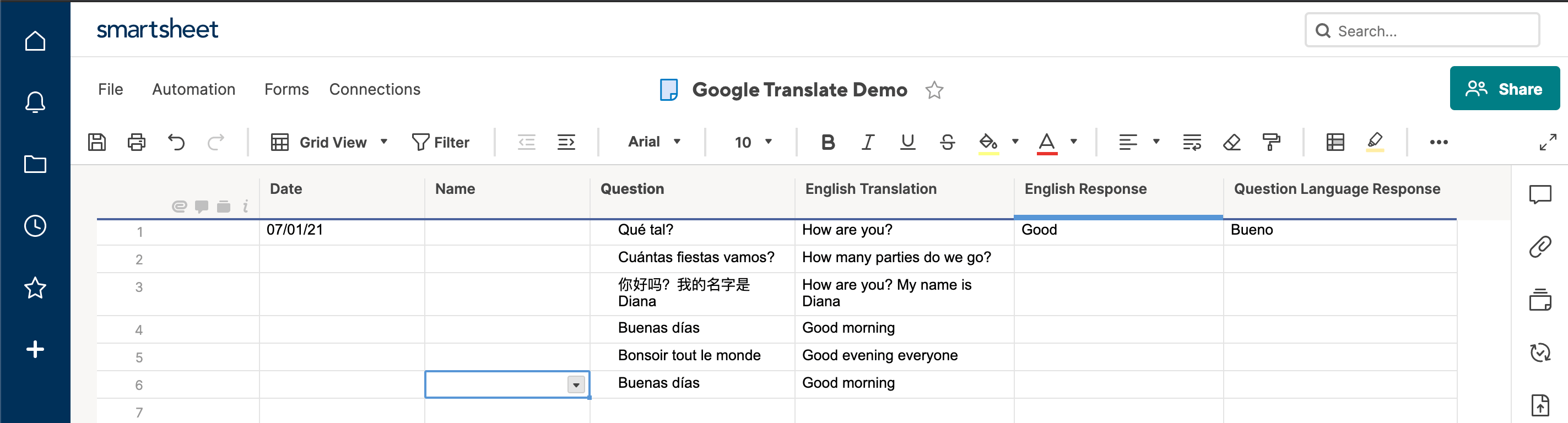
Task: Open font size 10 dropdown
Action: (753, 143)
